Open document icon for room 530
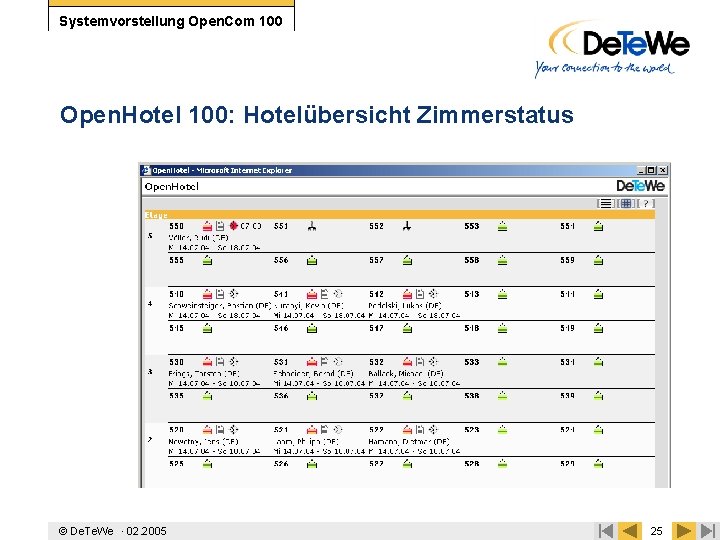720x540 pixels. click(x=220, y=362)
